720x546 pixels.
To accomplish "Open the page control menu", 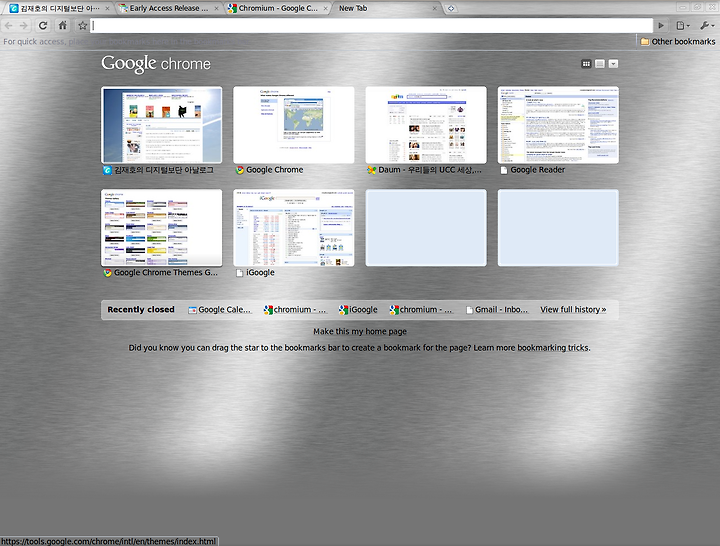I will coord(683,26).
